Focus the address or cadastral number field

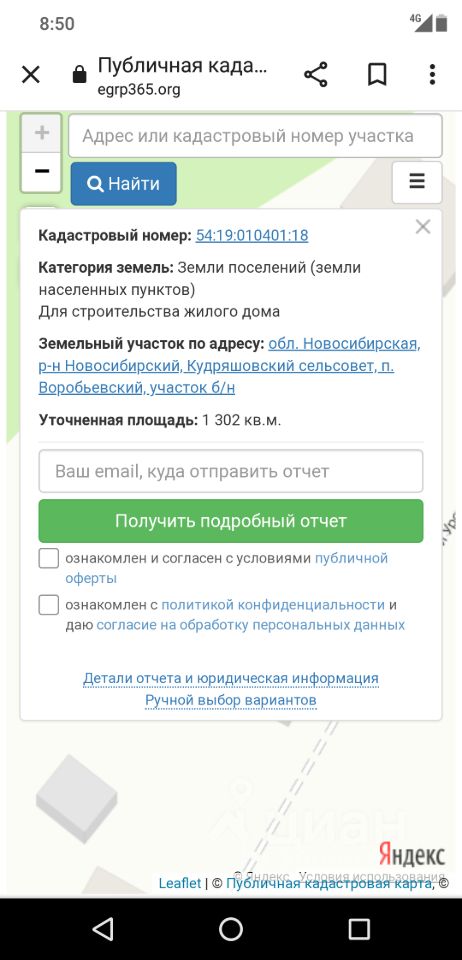tap(255, 136)
